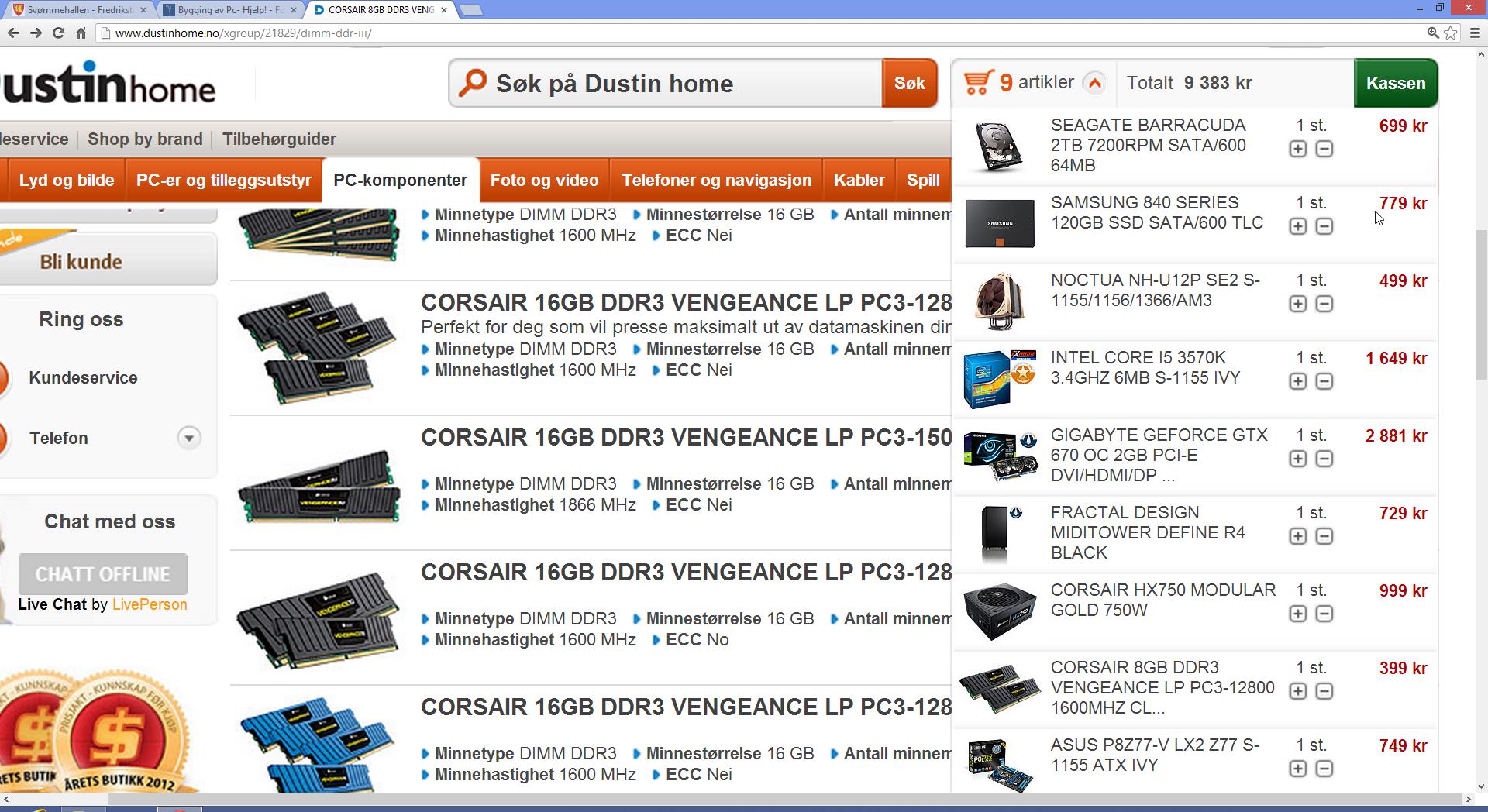Open Telefoner og navigasjon tab
Image resolution: width=1488 pixels, height=812 pixels.
[x=716, y=181]
